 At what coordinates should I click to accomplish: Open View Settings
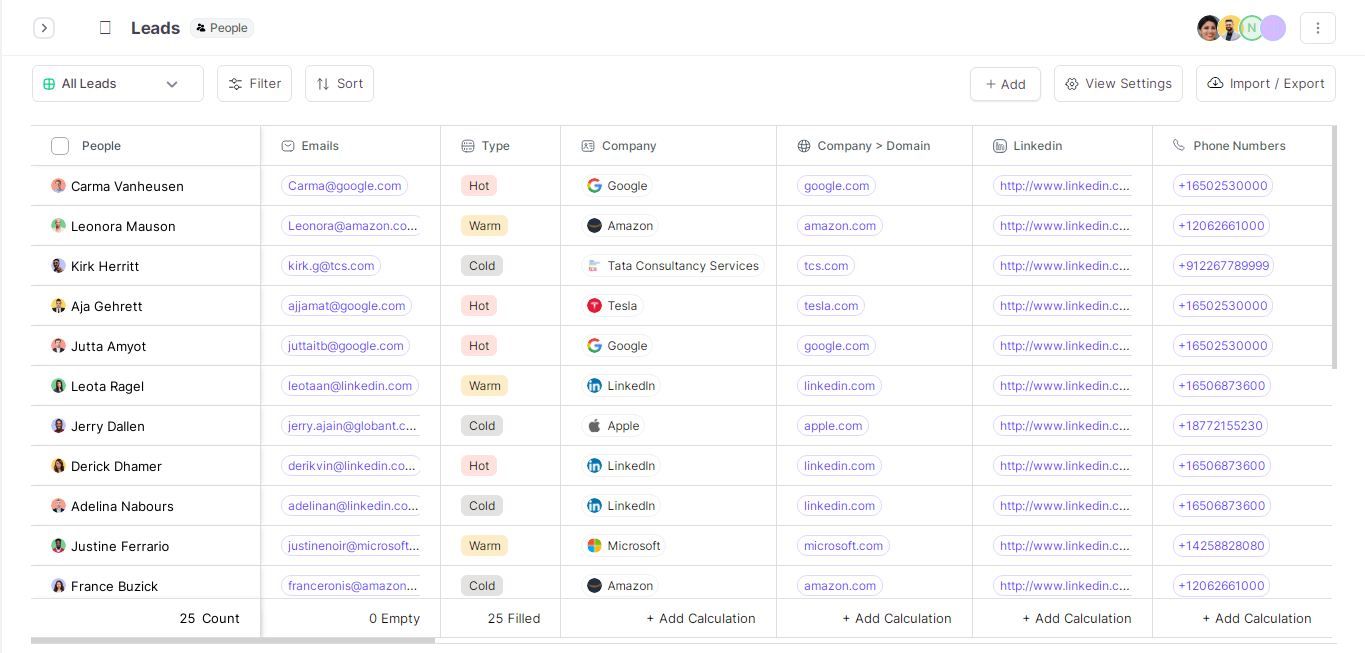coord(1118,83)
